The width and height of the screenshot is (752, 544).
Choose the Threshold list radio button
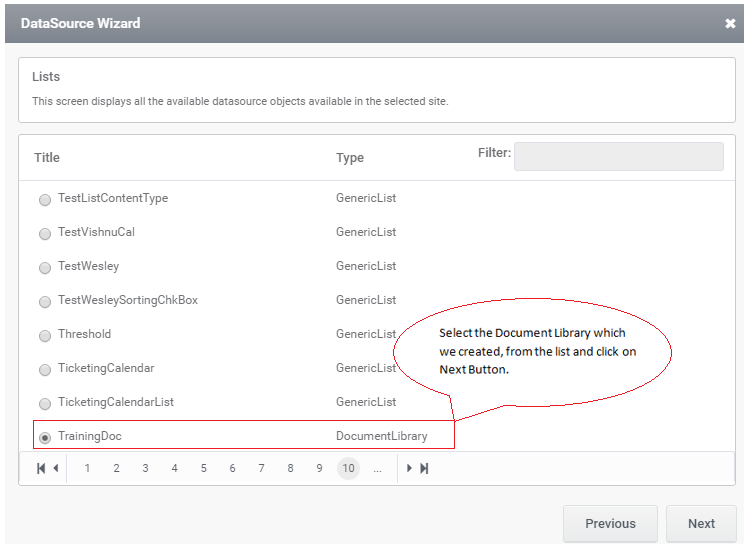[44, 335]
